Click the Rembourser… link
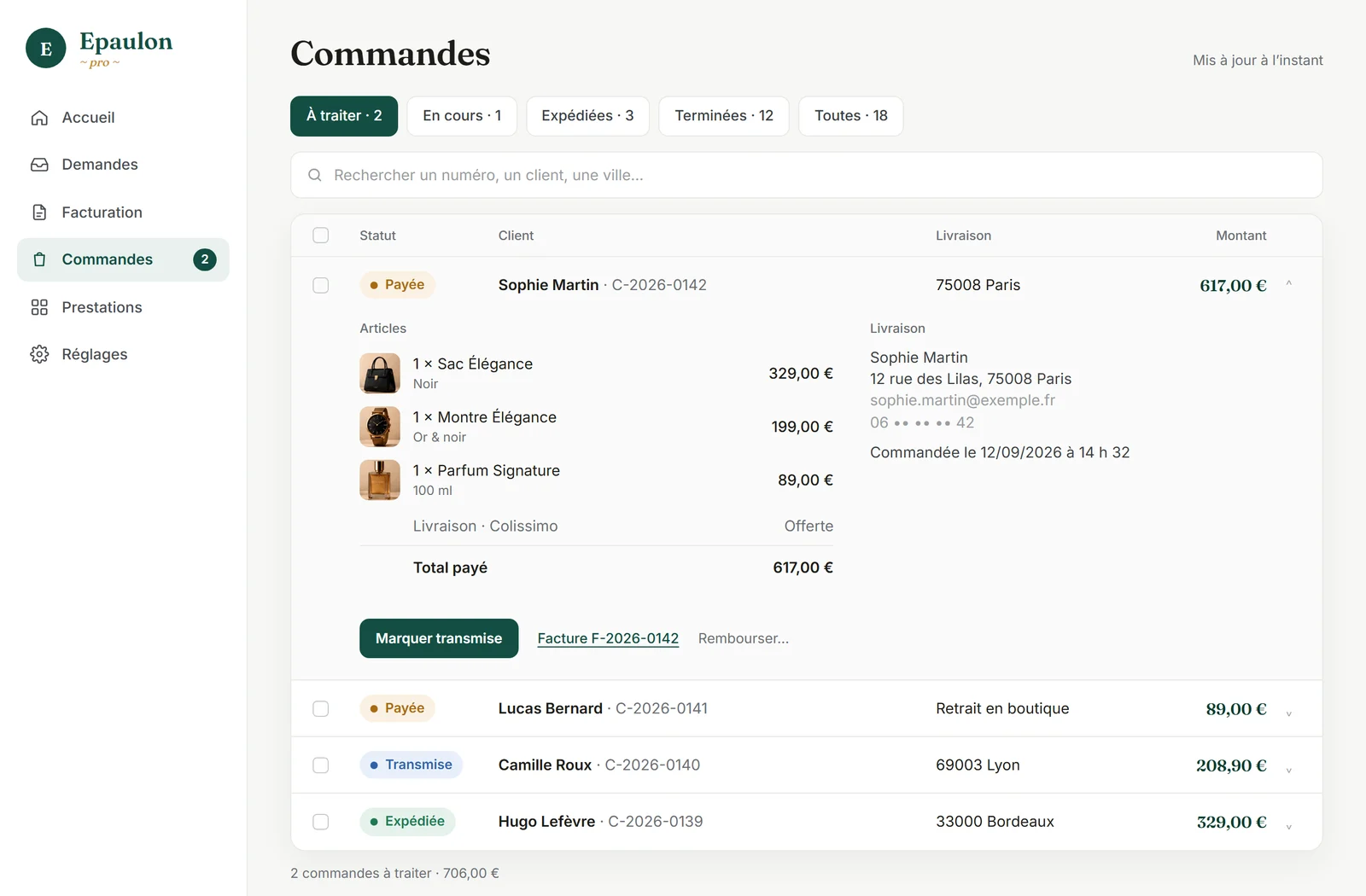 point(744,638)
